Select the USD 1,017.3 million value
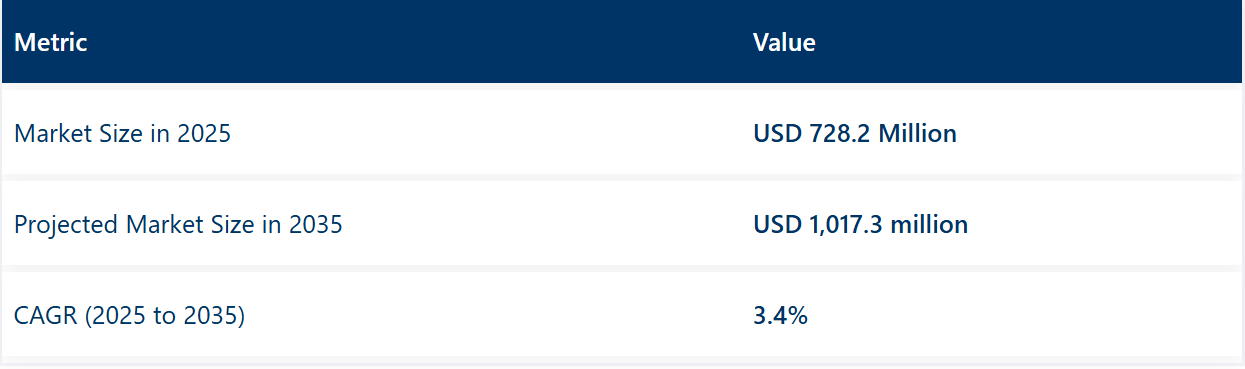 860,225
